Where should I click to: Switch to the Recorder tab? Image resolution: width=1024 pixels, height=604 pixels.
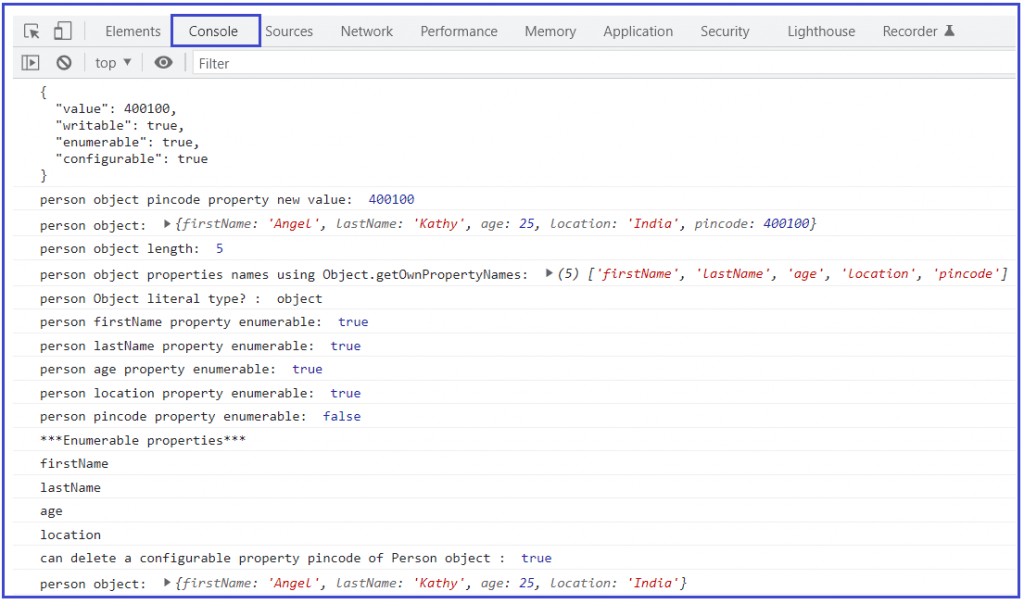[908, 31]
